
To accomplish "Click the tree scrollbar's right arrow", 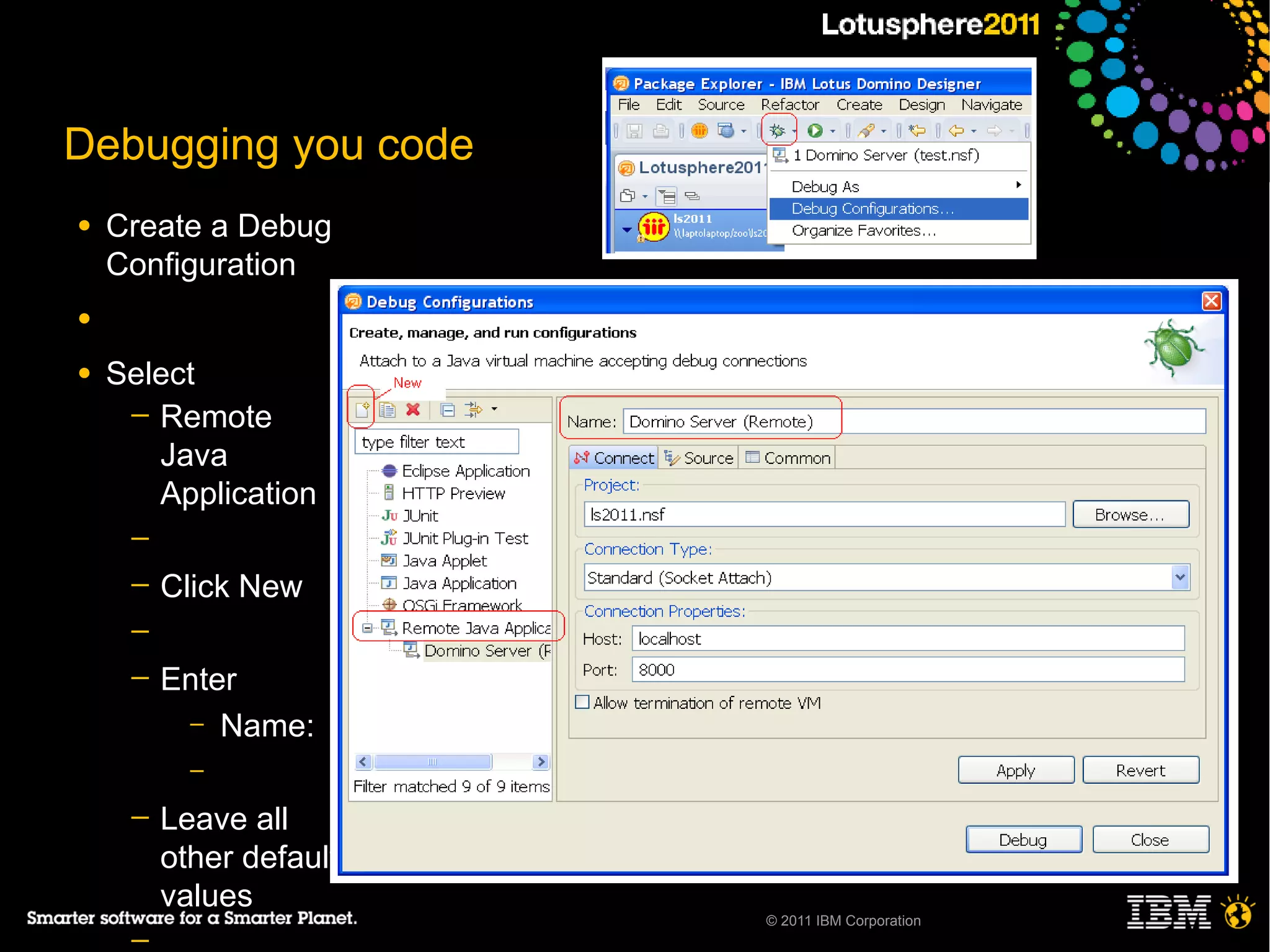I will 541,761.
